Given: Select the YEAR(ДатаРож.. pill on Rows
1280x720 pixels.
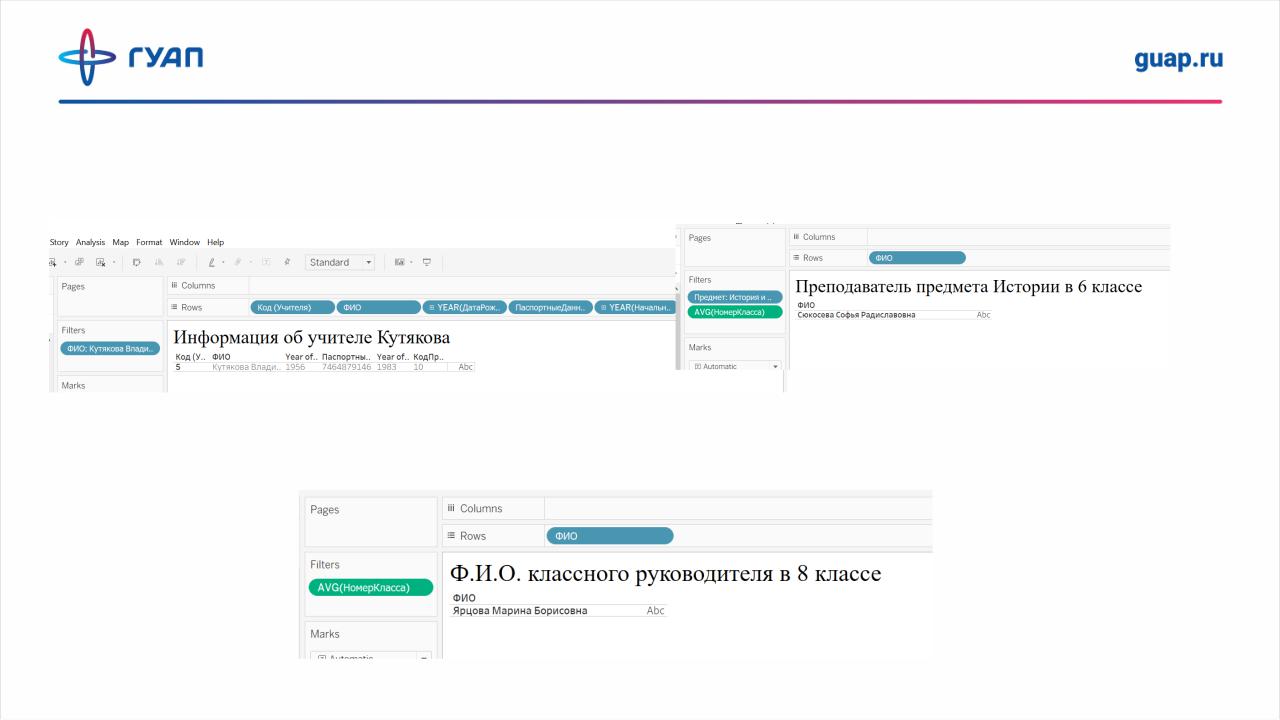Looking at the screenshot, I should pyautogui.click(x=465, y=307).
